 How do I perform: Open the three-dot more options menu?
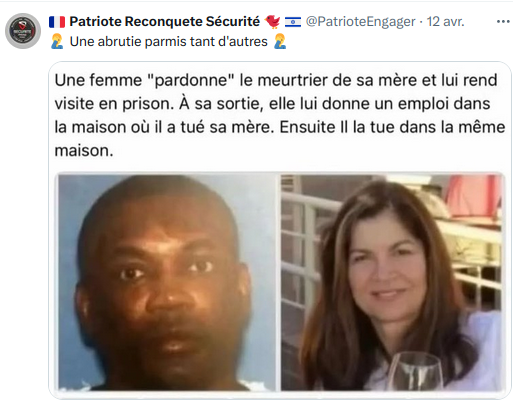click(503, 22)
